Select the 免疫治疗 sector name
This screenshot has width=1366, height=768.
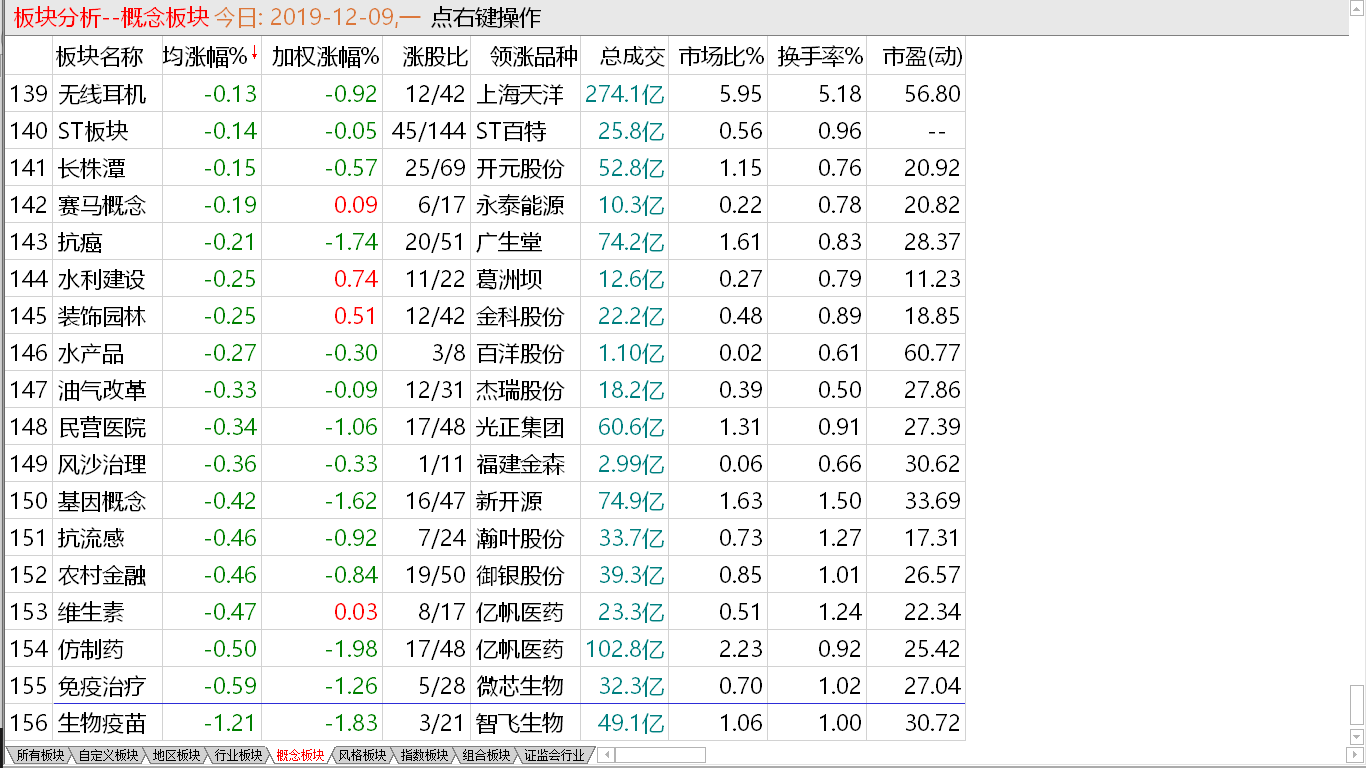tap(102, 686)
